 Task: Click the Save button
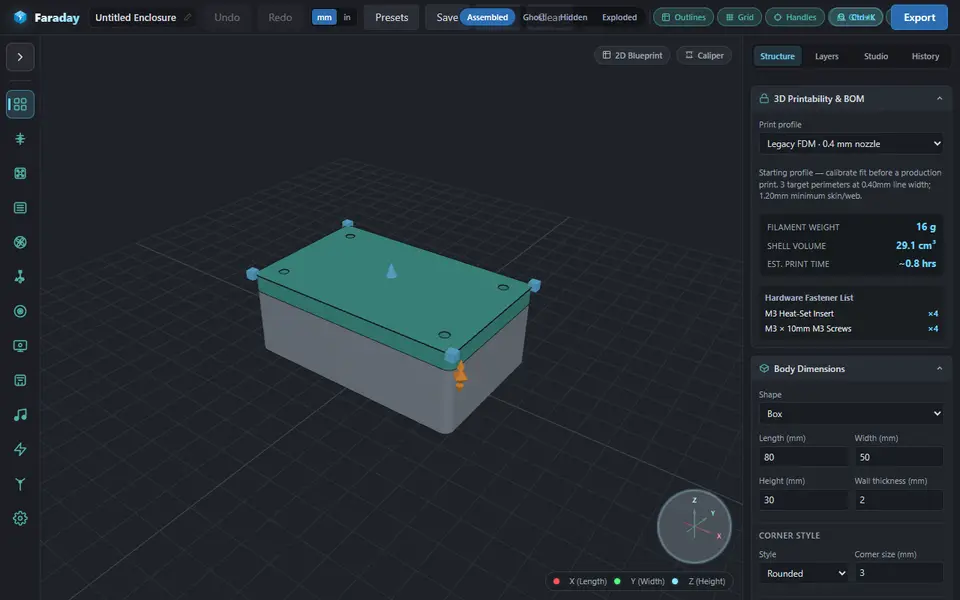click(x=446, y=17)
